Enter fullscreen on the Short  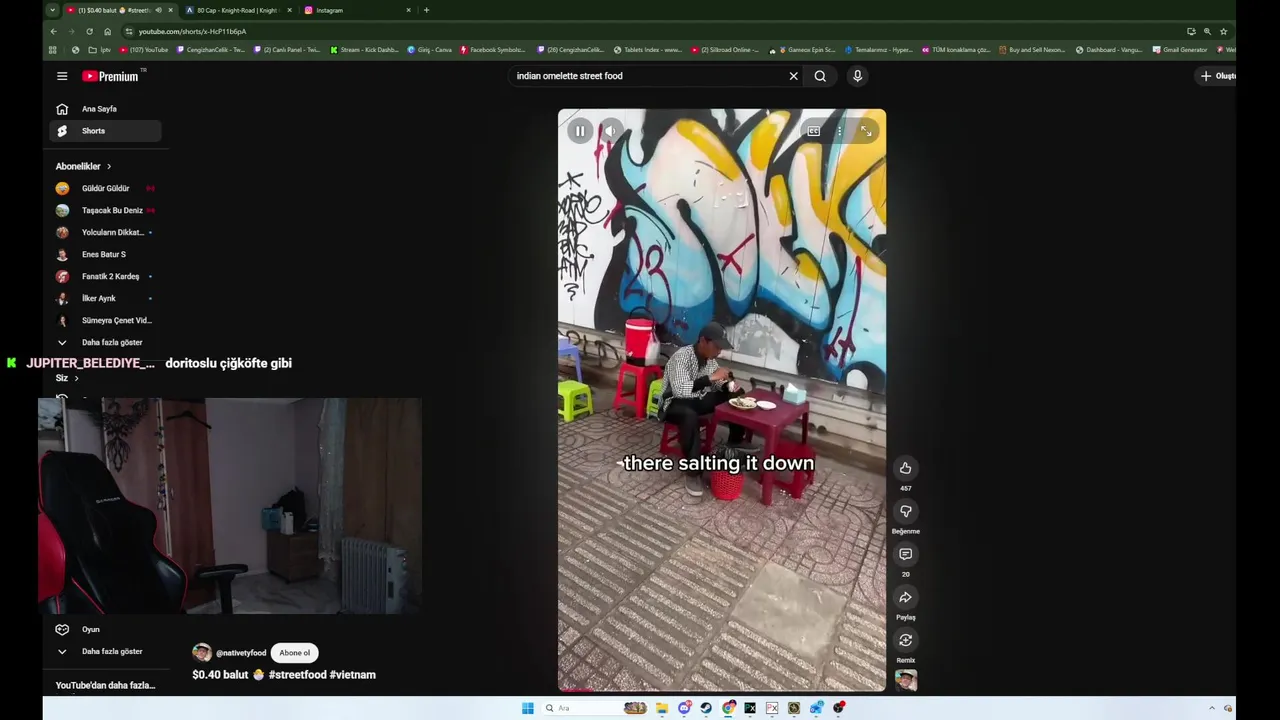pos(866,131)
